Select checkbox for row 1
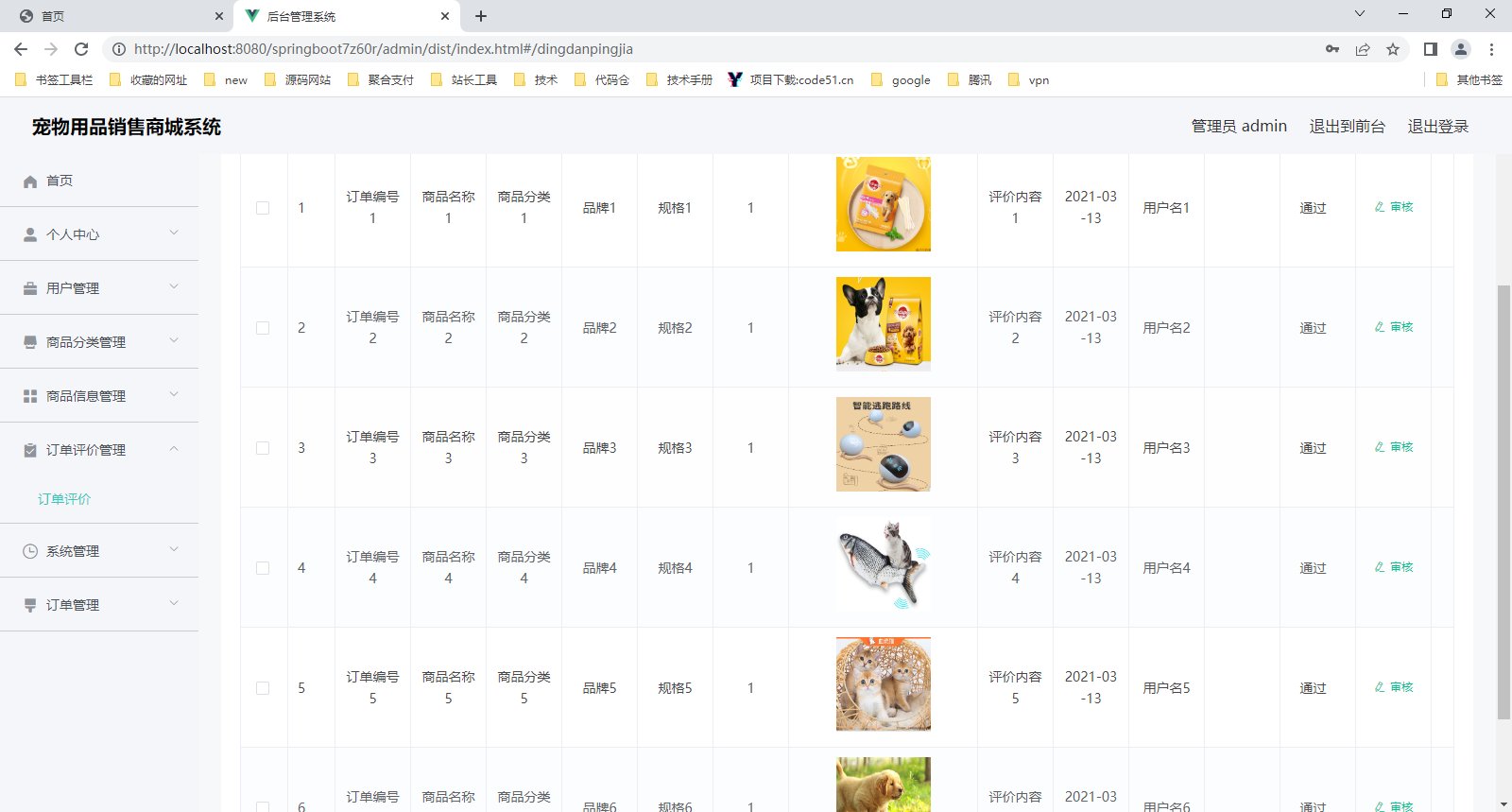This screenshot has height=812, width=1512. (263, 208)
